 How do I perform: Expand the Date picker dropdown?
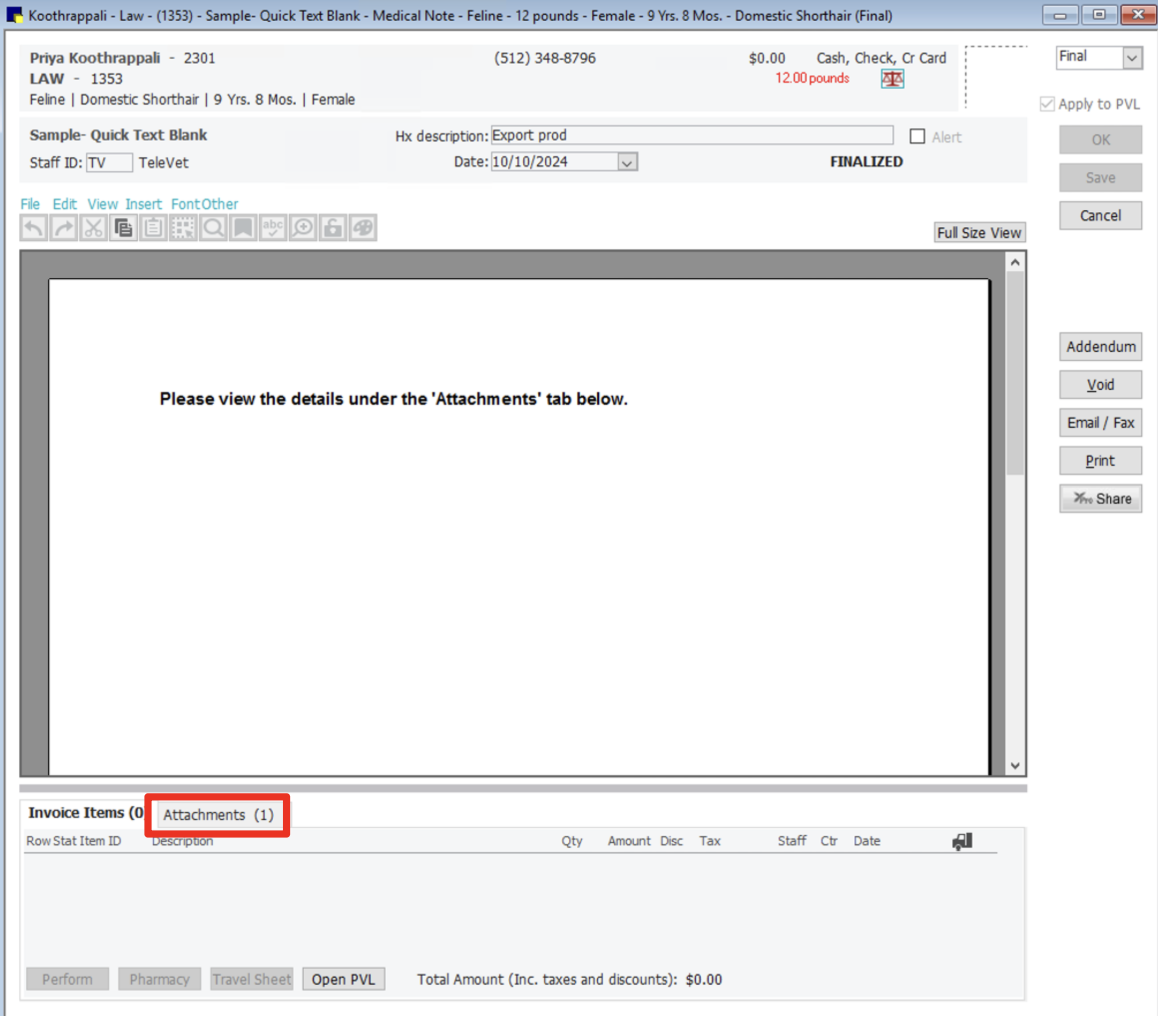[628, 161]
